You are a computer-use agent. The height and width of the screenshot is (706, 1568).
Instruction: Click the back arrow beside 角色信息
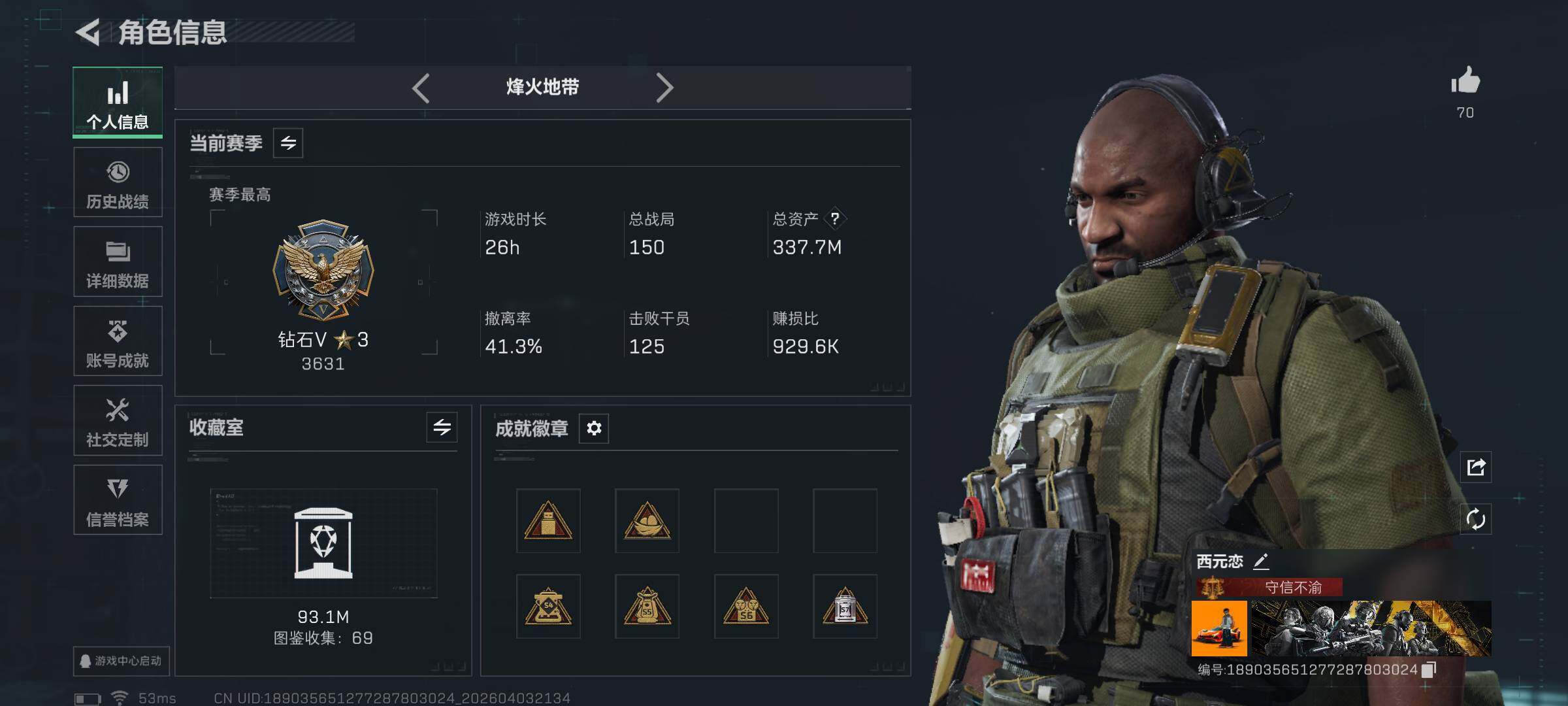tap(88, 32)
